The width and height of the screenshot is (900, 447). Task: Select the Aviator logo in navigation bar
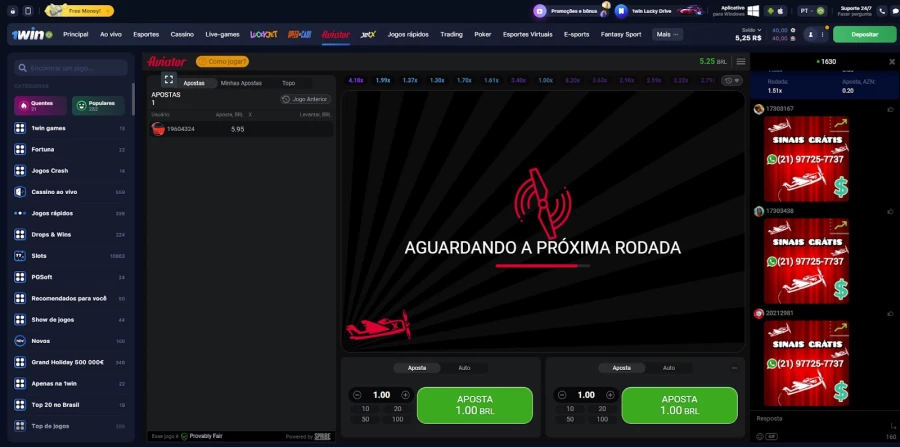coord(336,34)
